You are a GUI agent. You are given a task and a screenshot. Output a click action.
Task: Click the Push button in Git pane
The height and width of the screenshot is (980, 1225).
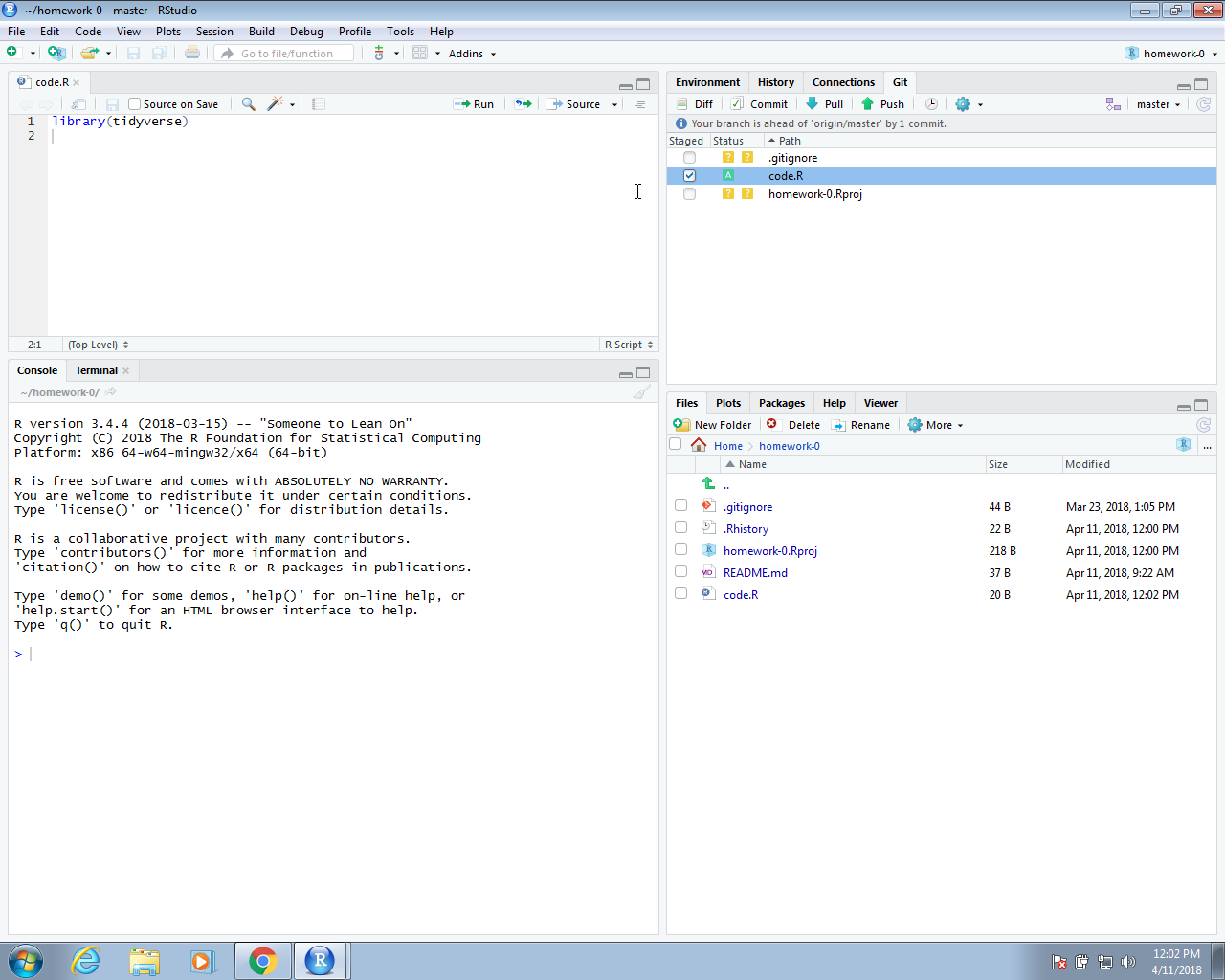pos(882,104)
